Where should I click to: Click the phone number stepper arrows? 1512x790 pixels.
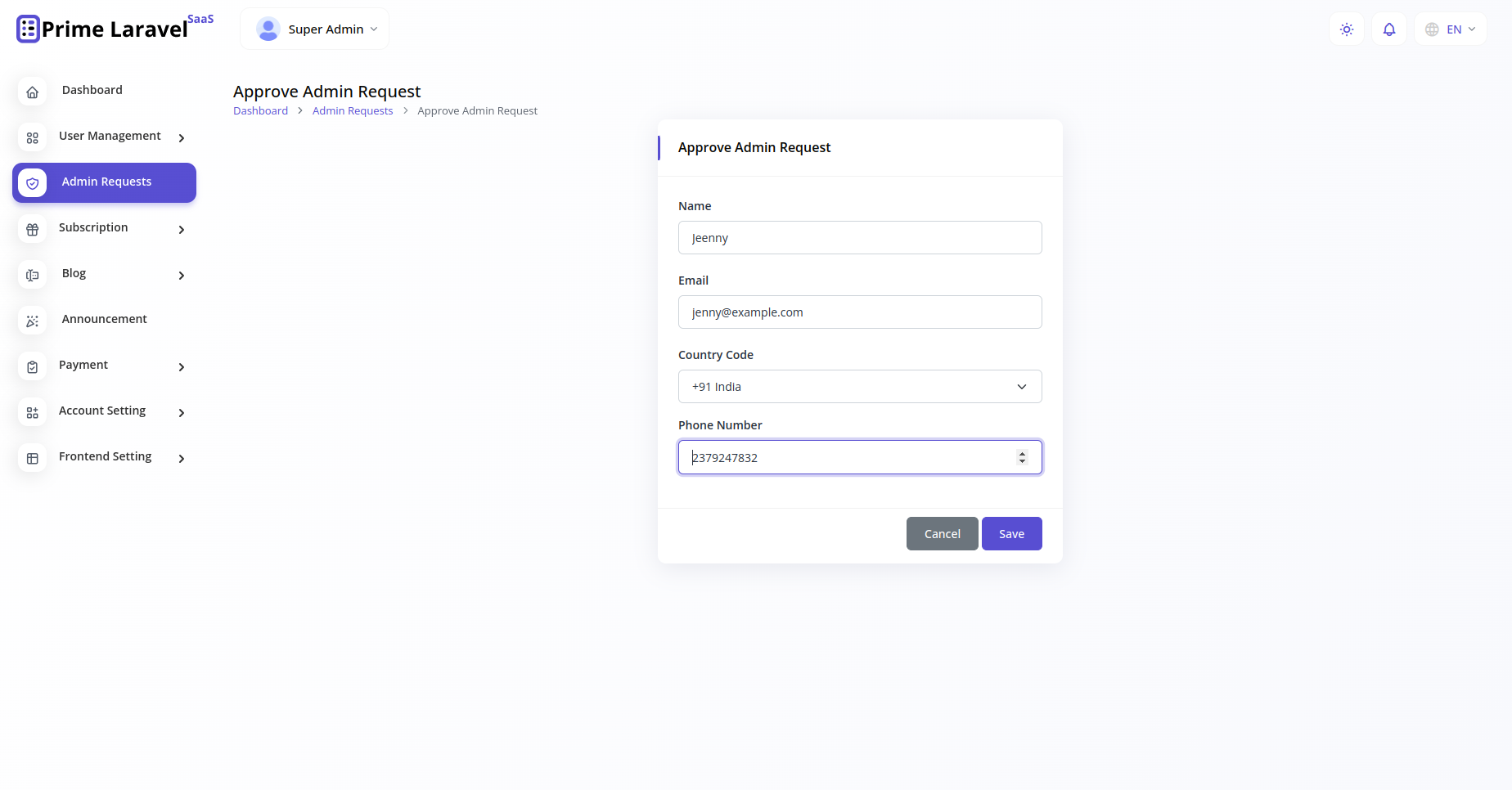coord(1022,457)
